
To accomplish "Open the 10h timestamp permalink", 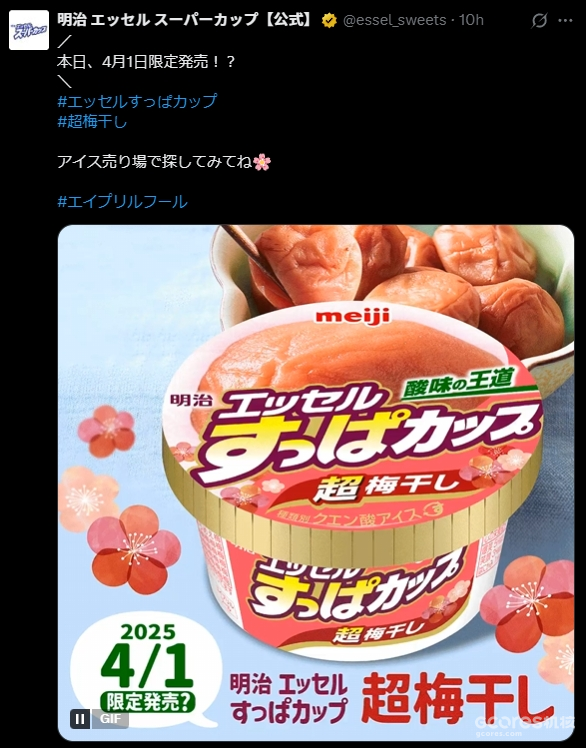I will 471,20.
